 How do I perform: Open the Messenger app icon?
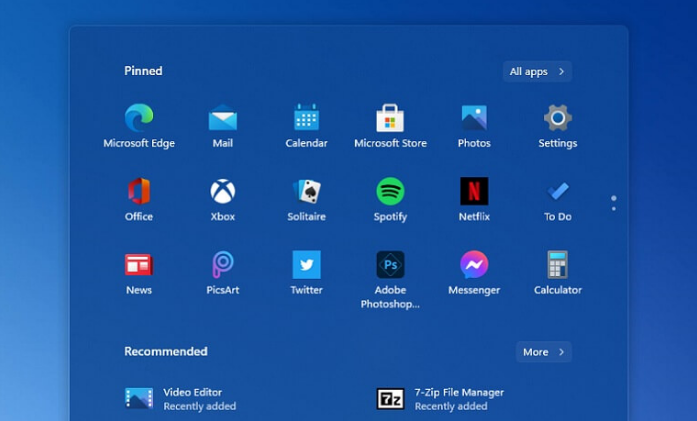click(x=474, y=265)
